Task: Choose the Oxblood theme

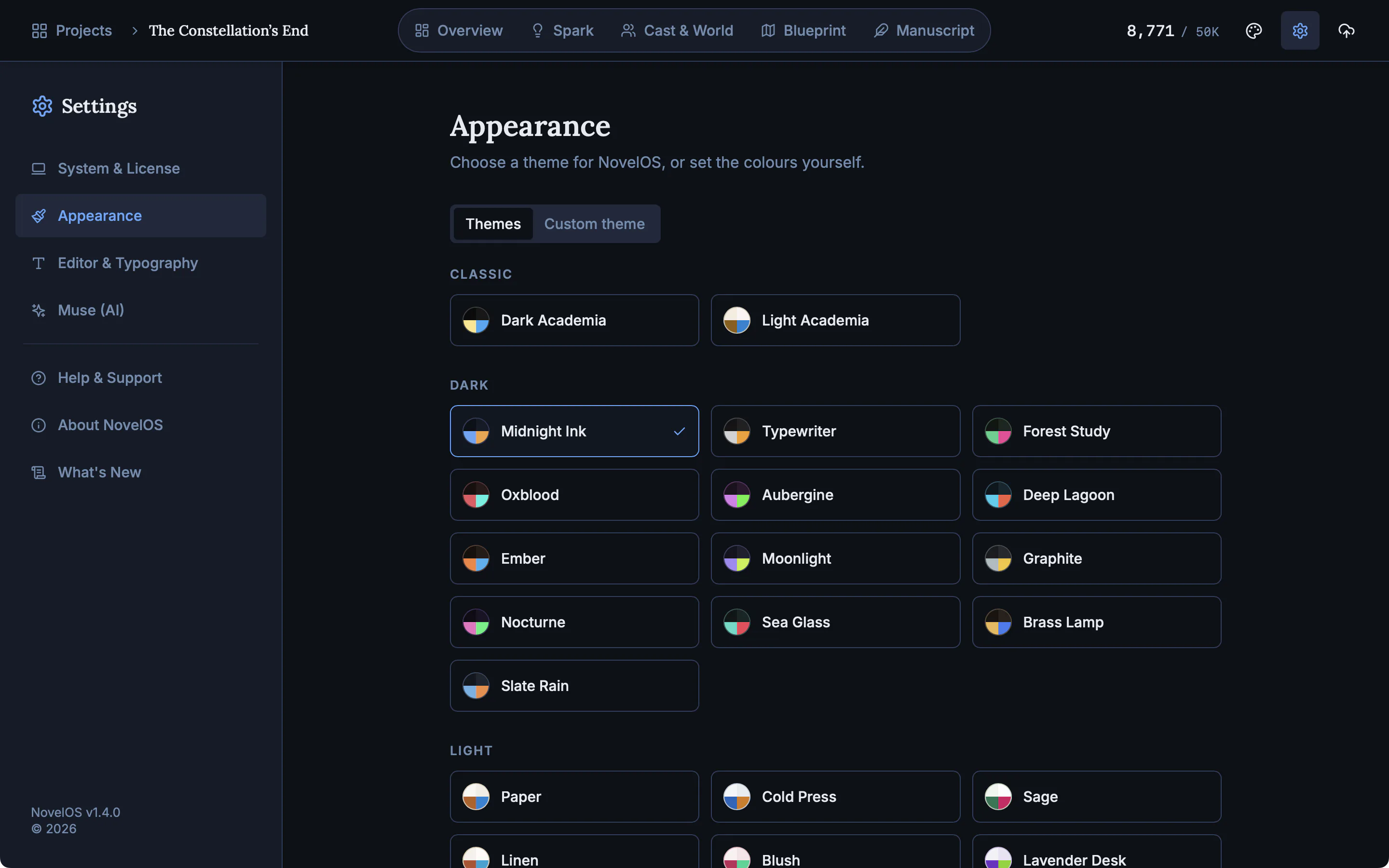Action: point(574,495)
